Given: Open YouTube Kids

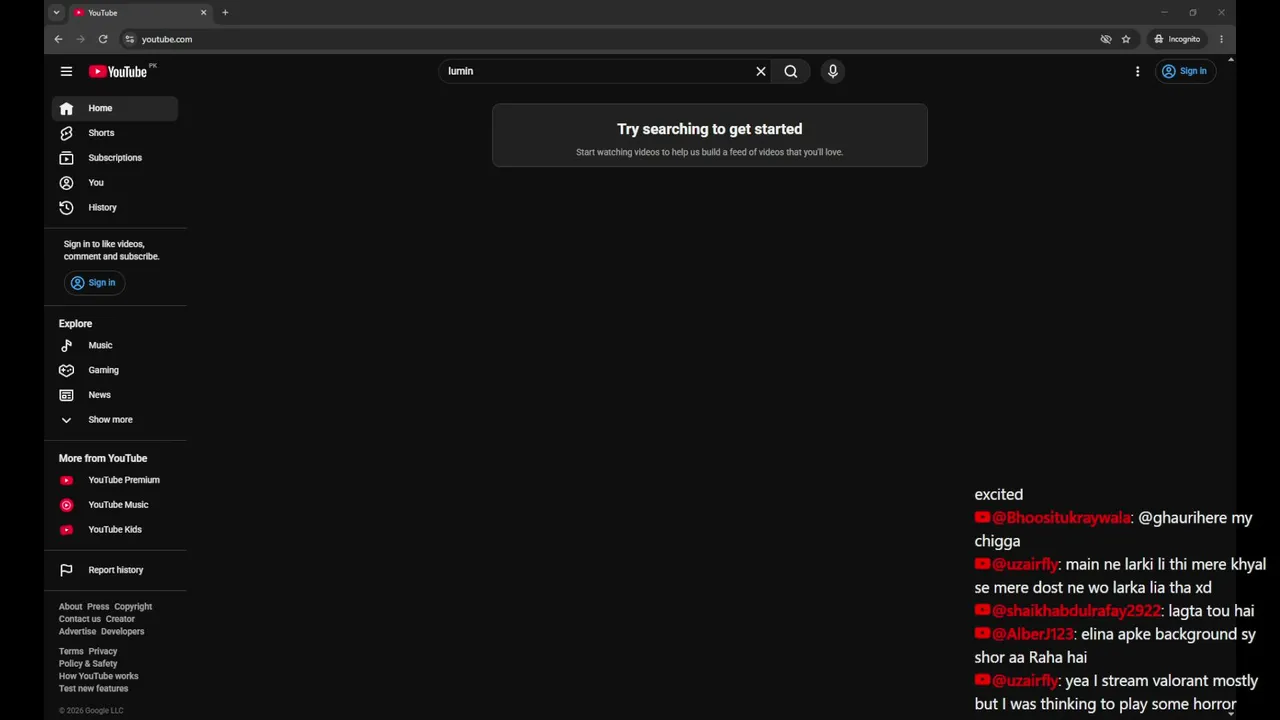Looking at the screenshot, I should click(x=115, y=530).
